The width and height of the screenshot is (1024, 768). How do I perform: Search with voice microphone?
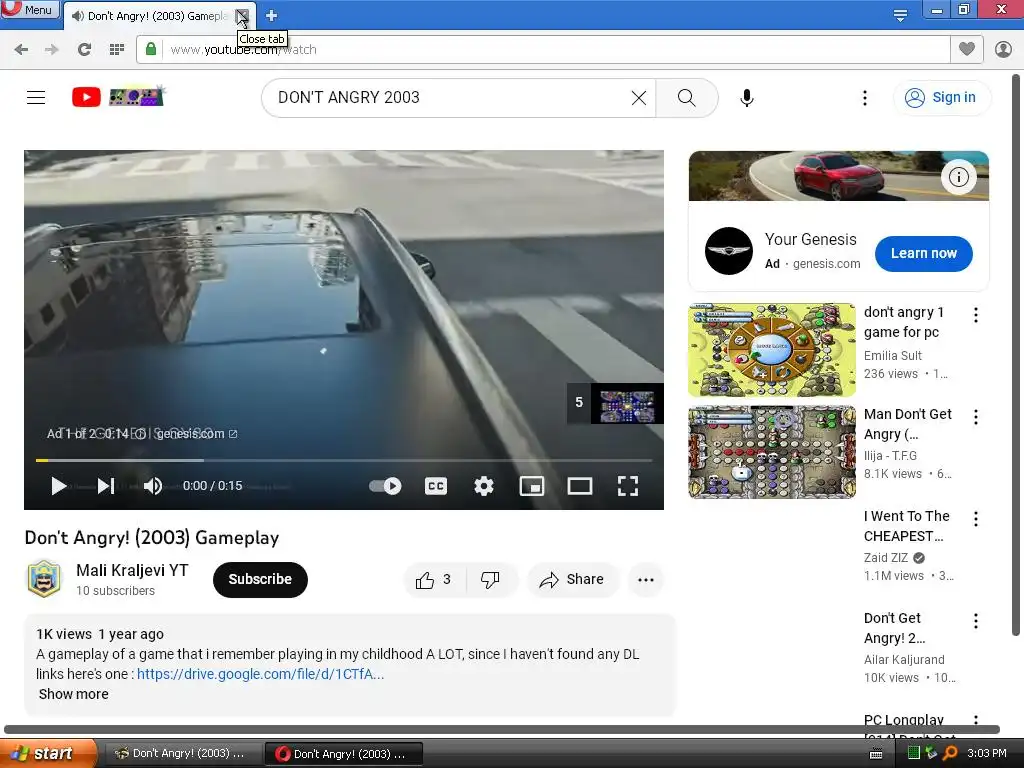tap(746, 98)
